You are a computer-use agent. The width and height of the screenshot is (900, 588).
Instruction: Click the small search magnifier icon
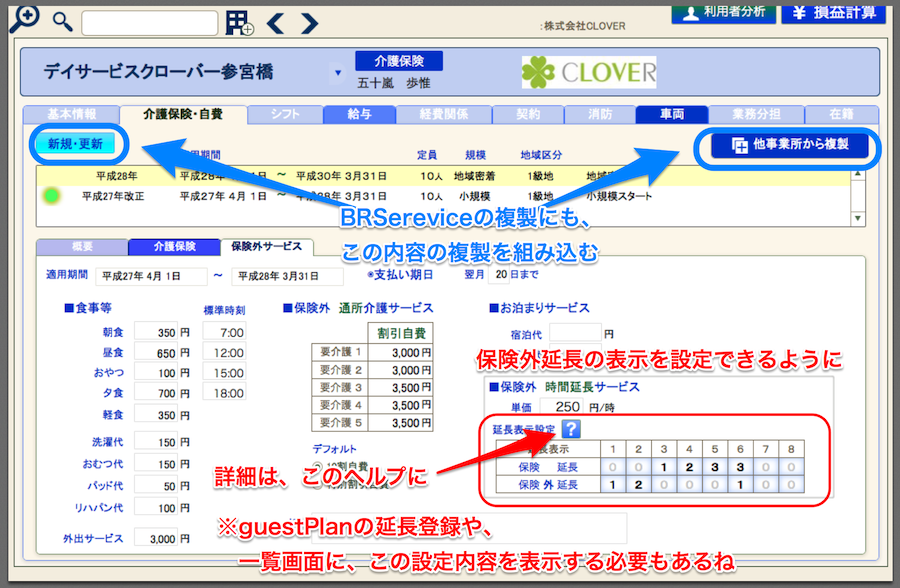[x=62, y=22]
